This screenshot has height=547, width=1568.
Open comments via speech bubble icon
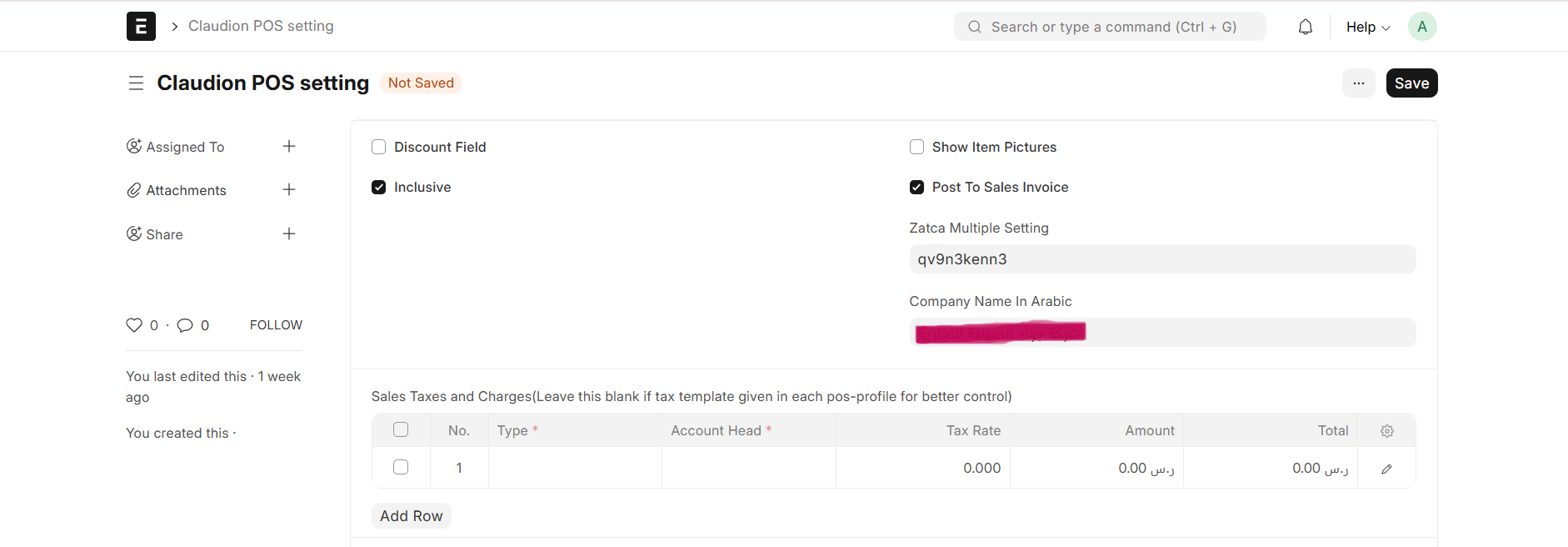185,325
